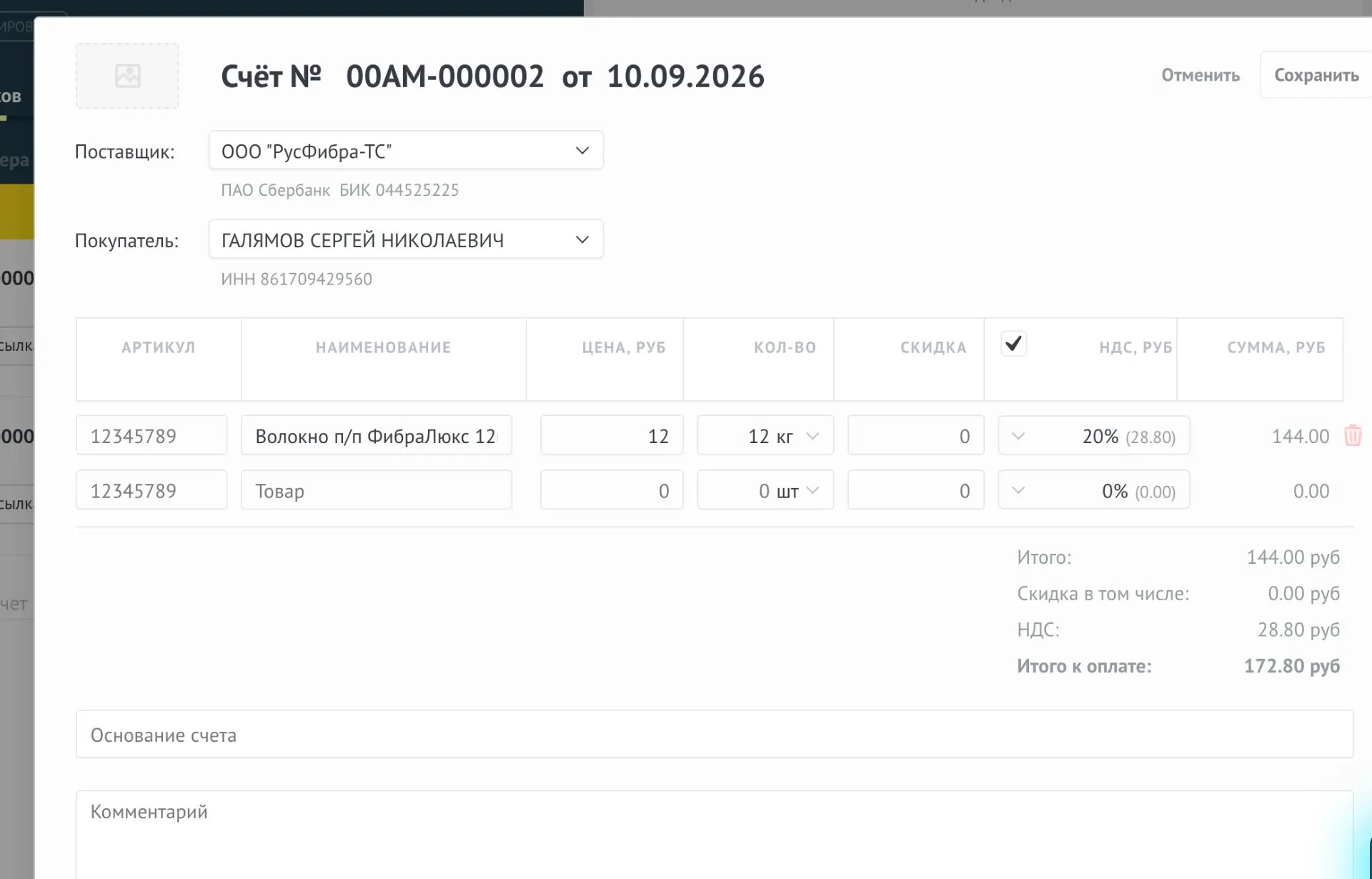Viewport: 1372px width, 879px height.
Task: Click the Скидка в том числе 0.00 руб value
Action: [1304, 593]
